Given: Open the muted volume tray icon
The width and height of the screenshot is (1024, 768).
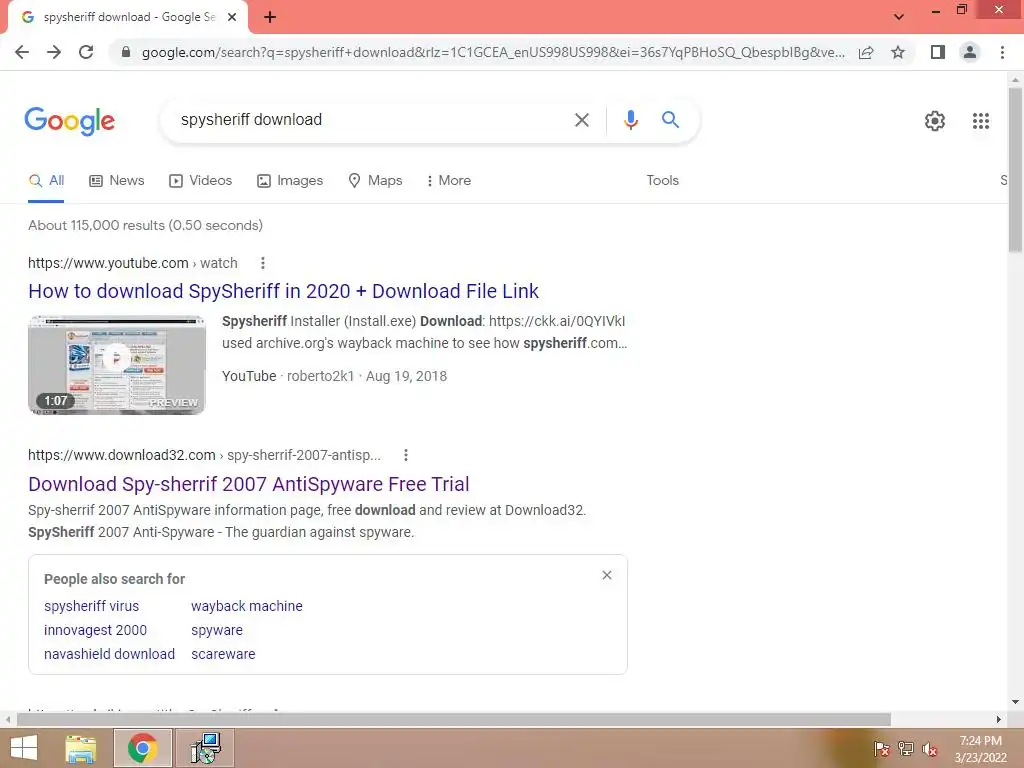Looking at the screenshot, I should [x=930, y=748].
